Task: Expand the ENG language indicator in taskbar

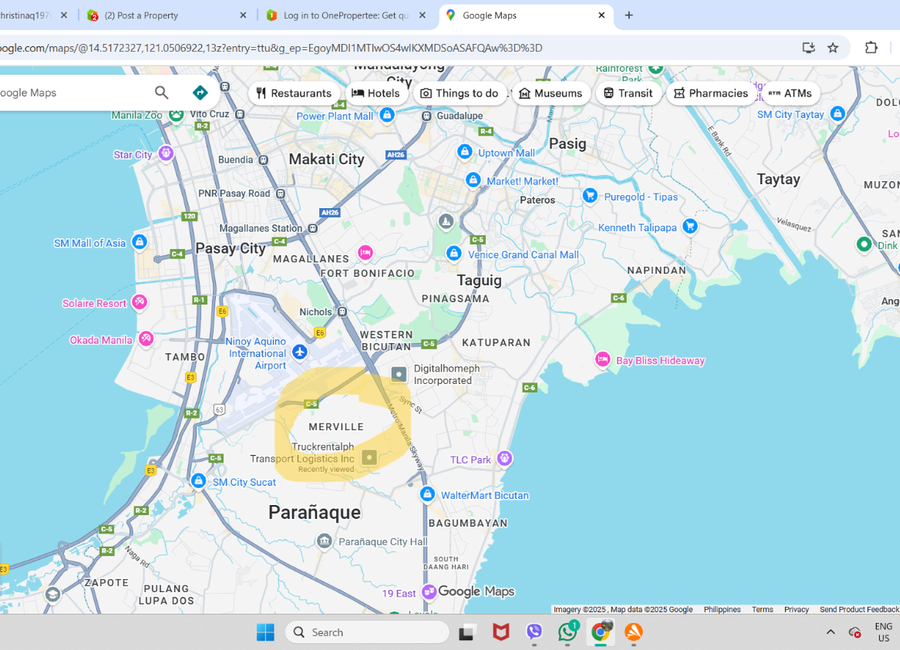Action: point(883,632)
